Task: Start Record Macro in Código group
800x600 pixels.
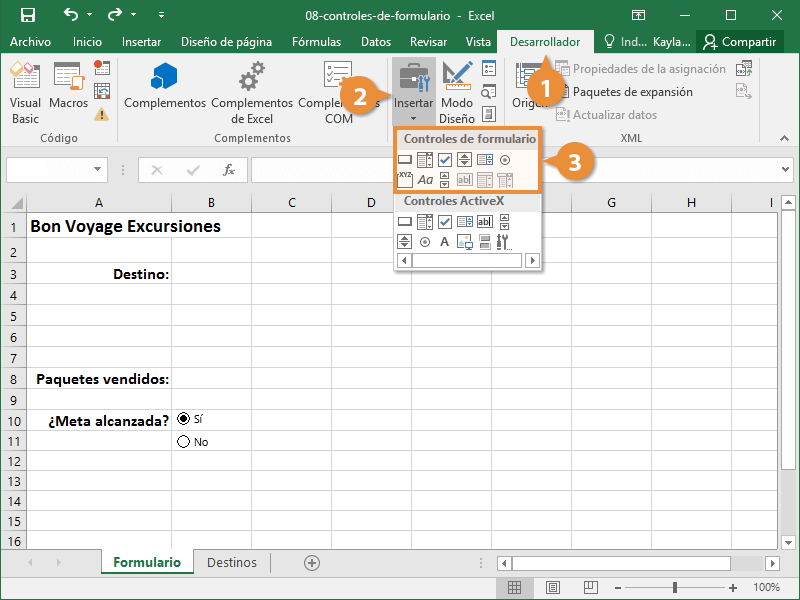Action: pos(102,68)
